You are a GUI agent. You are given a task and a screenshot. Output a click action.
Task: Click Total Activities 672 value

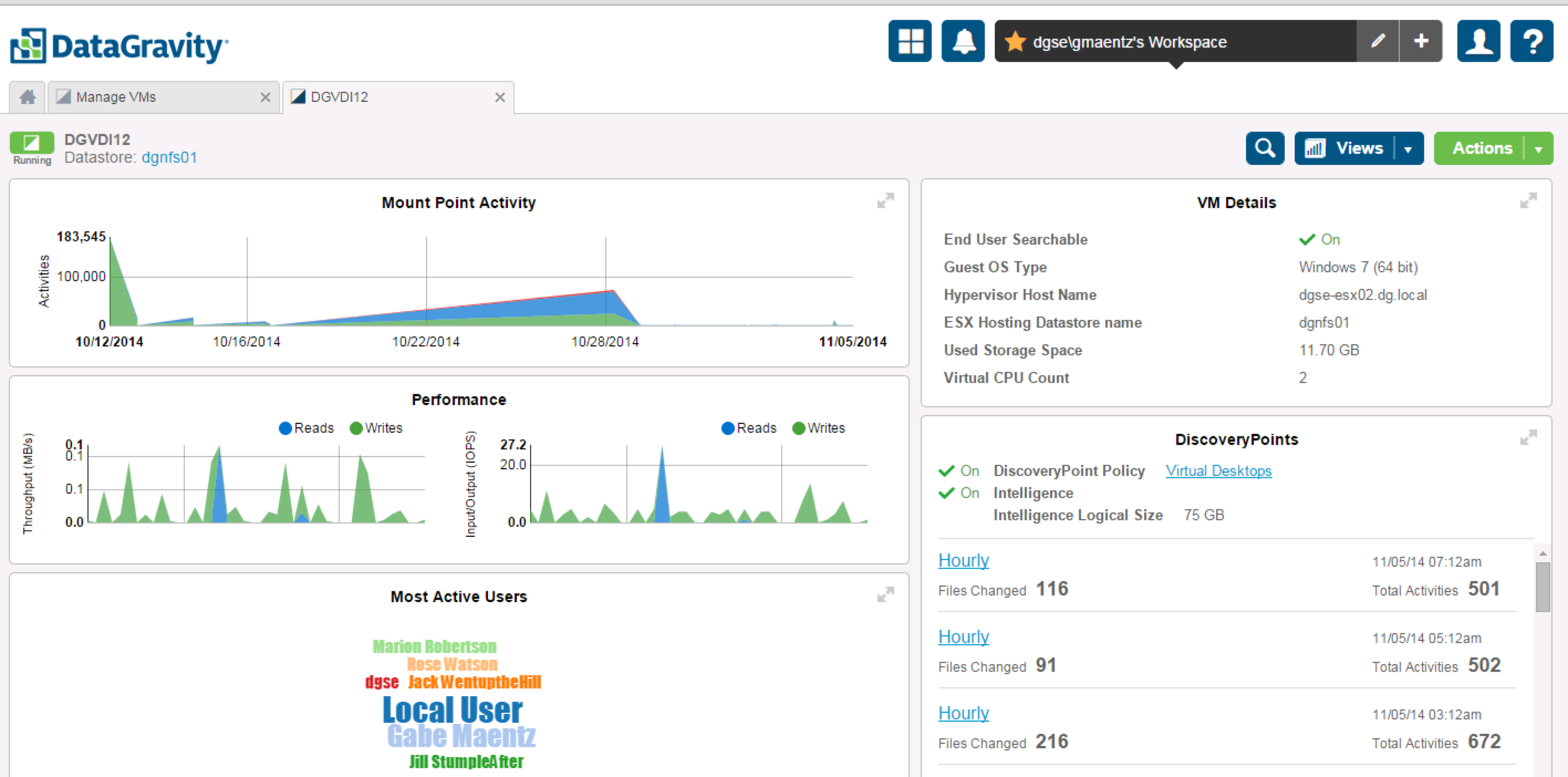(1484, 742)
